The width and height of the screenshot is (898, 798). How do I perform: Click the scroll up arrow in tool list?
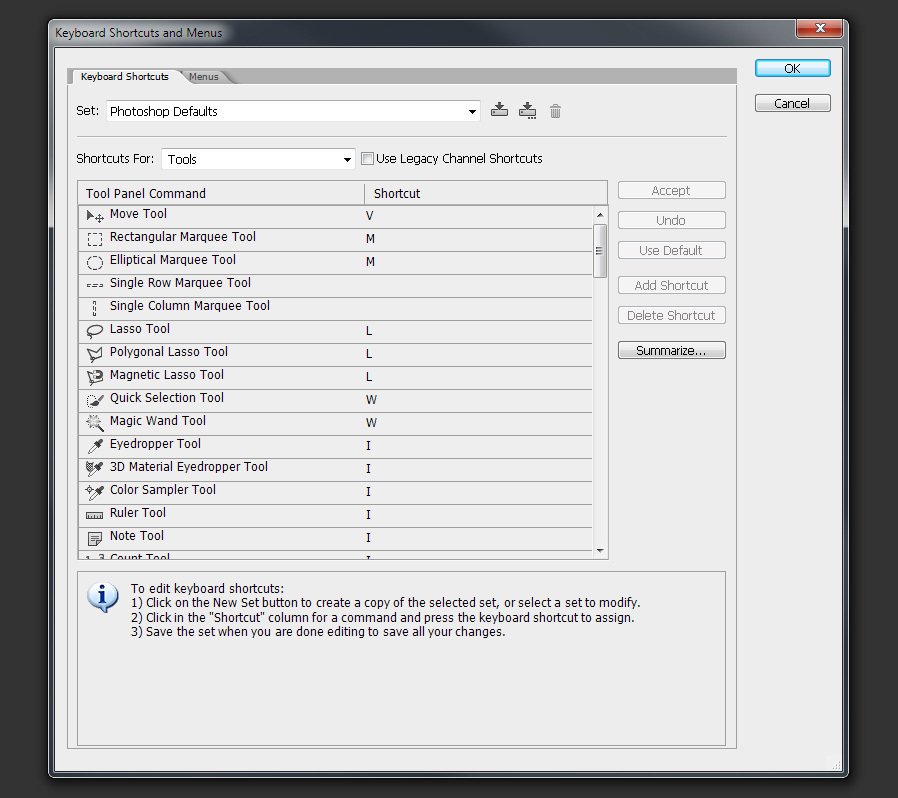600,215
